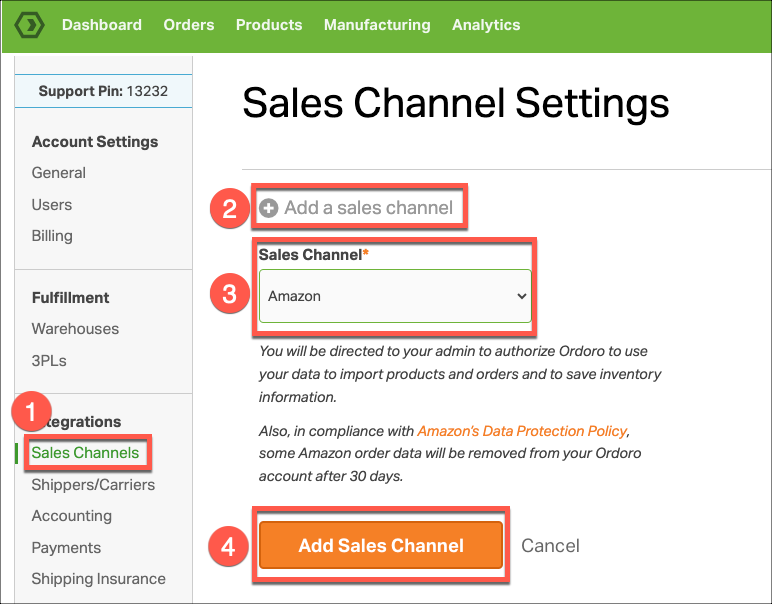Click the Account Settings section heading
This screenshot has height=604, width=772.
(95, 142)
